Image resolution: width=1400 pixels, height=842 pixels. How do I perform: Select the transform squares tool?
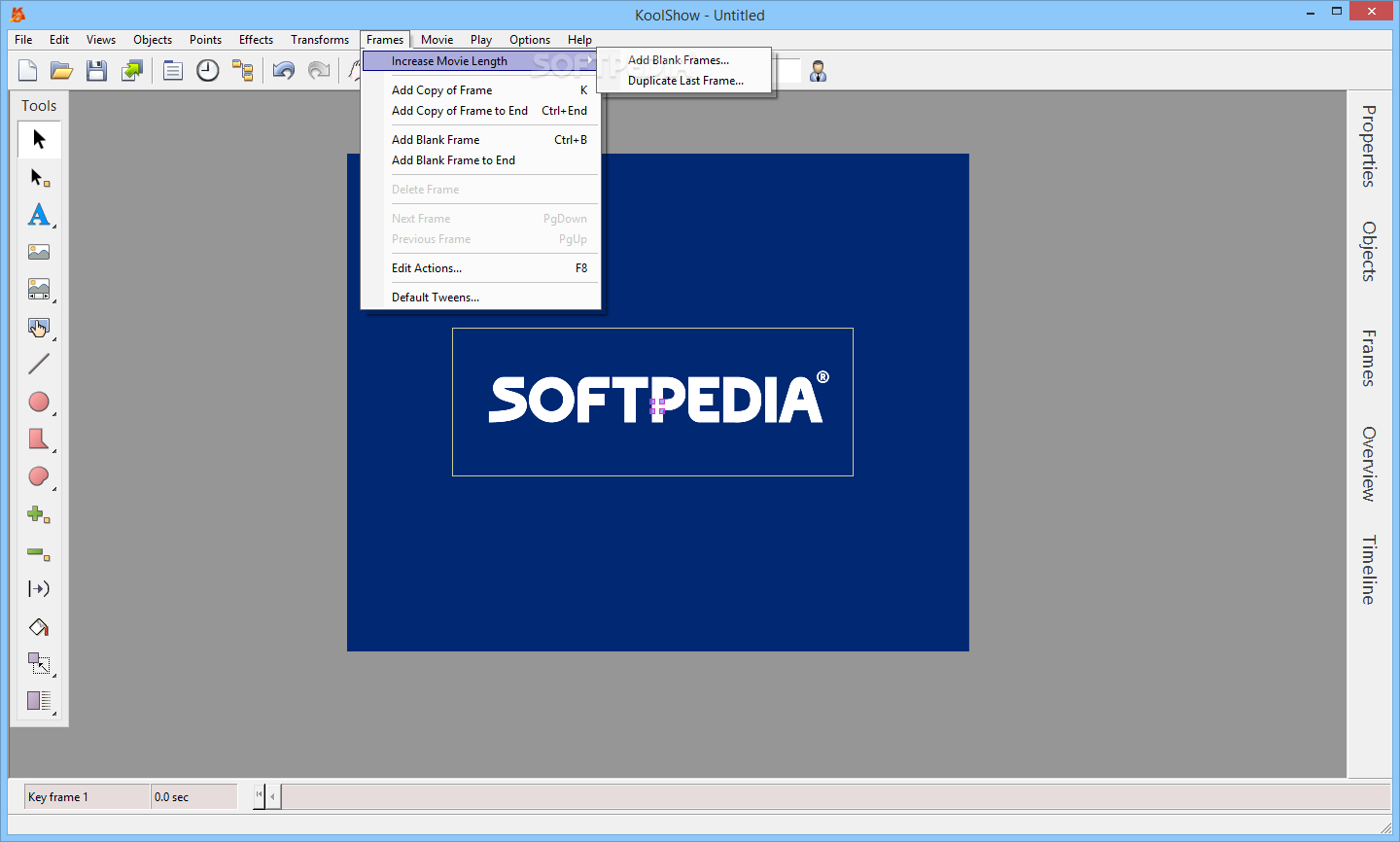click(x=39, y=663)
